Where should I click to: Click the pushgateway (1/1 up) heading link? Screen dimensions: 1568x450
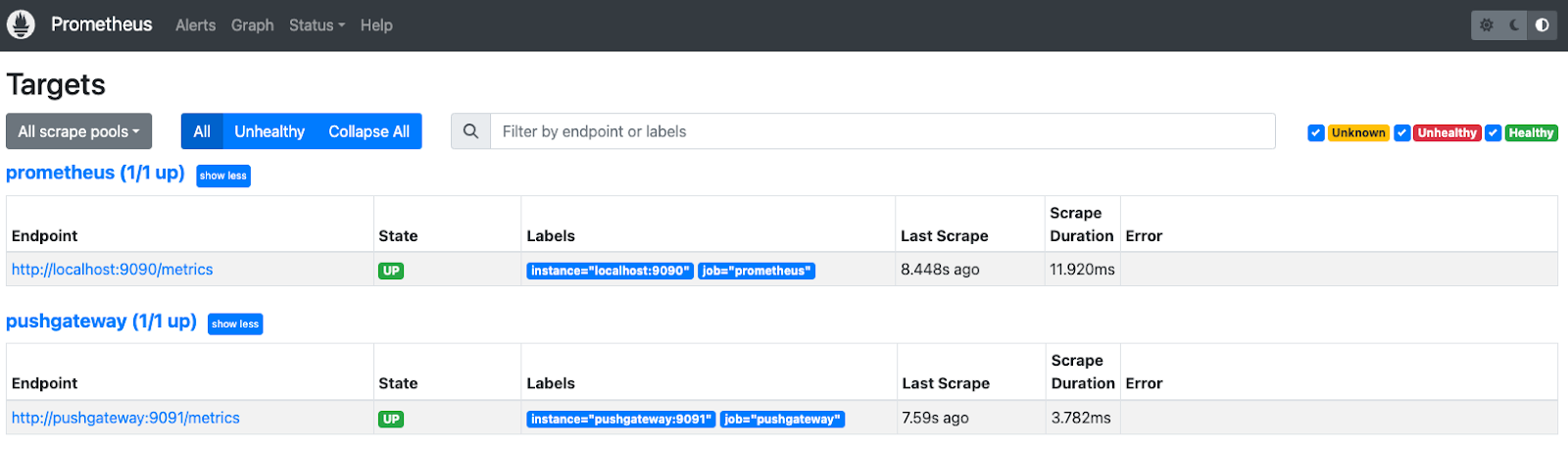coord(101,321)
